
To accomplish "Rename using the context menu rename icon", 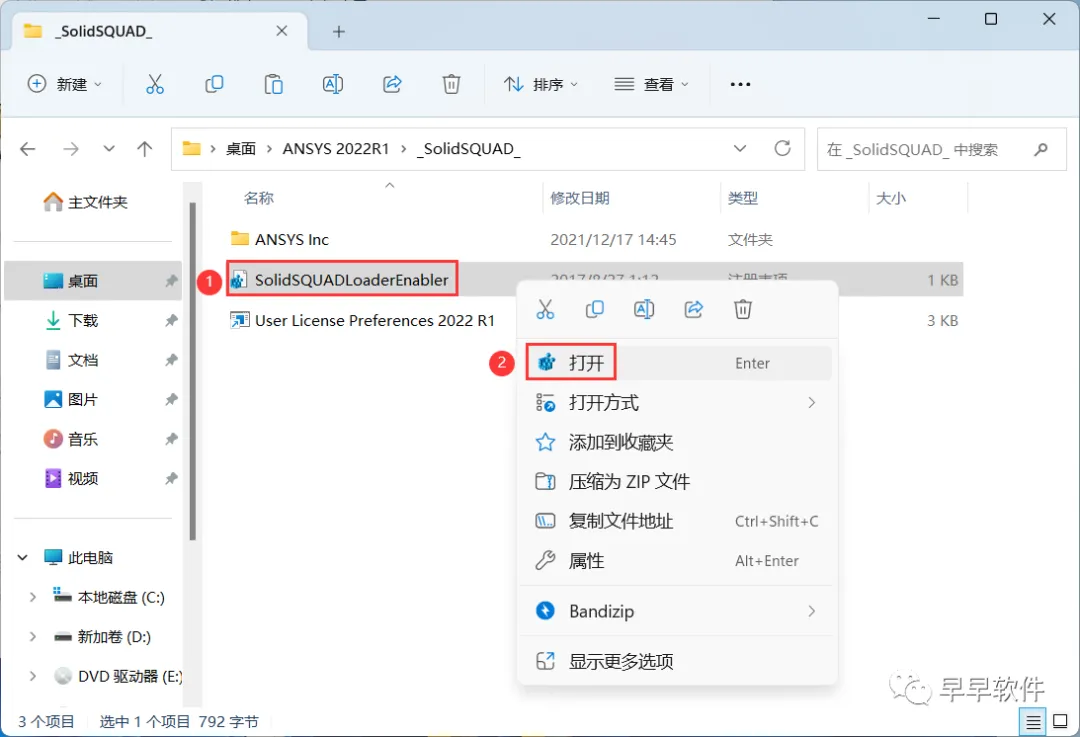I will pyautogui.click(x=644, y=309).
